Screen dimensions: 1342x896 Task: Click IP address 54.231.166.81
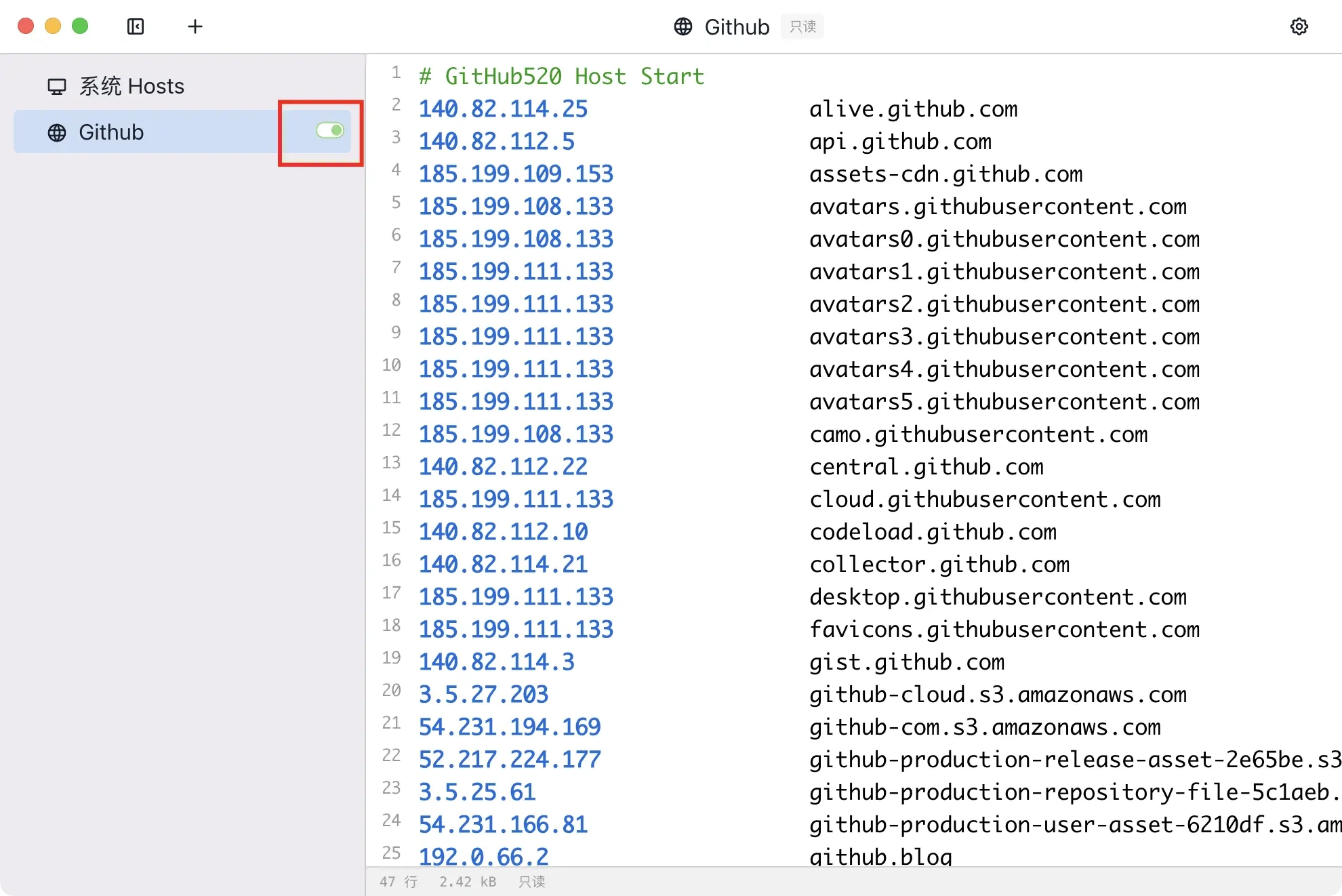pos(503,824)
